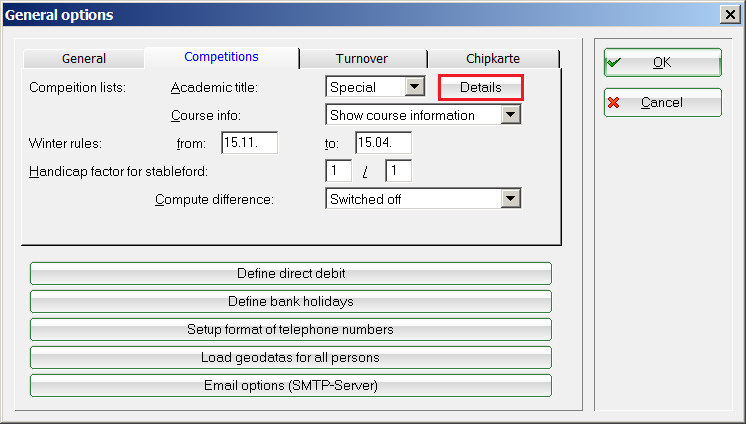
Task: Click the Winter rules from date field
Action: [249, 143]
